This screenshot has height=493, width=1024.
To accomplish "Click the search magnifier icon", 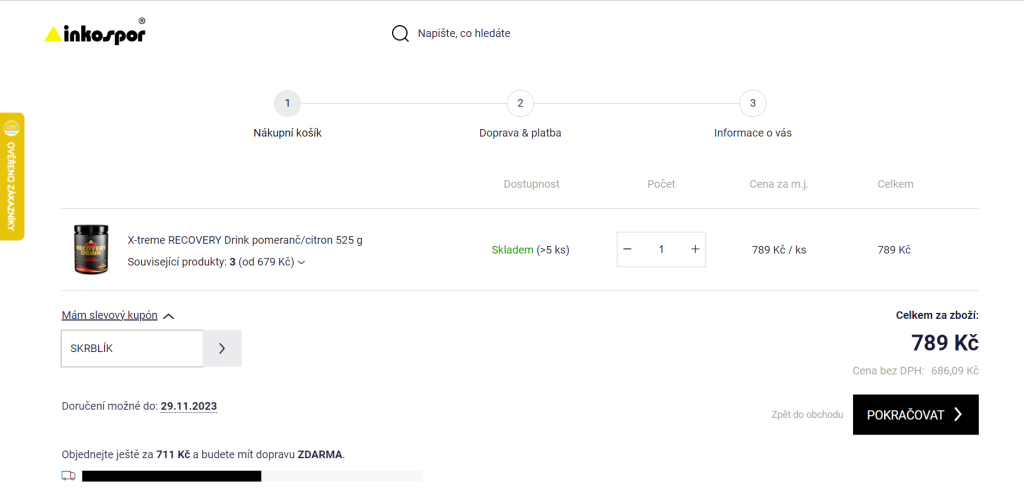I will click(400, 33).
